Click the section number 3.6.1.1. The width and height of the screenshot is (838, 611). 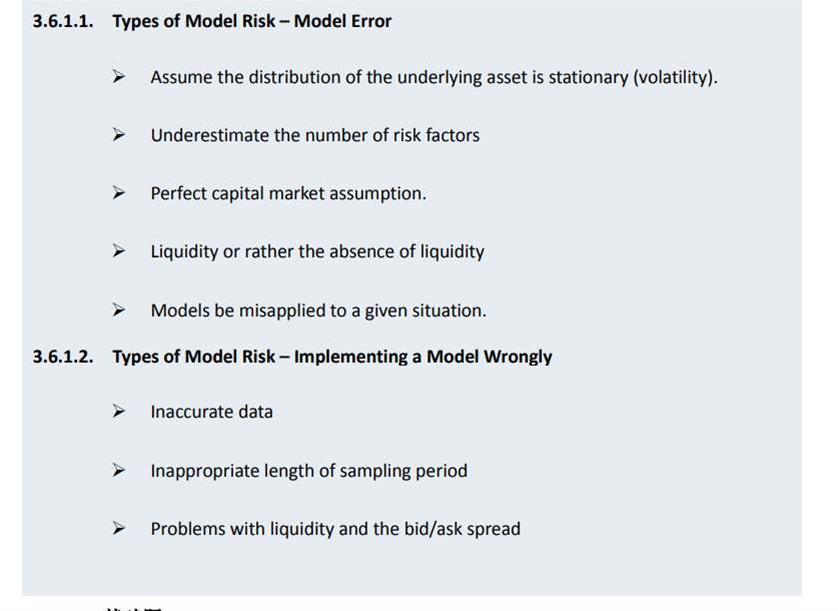63,21
